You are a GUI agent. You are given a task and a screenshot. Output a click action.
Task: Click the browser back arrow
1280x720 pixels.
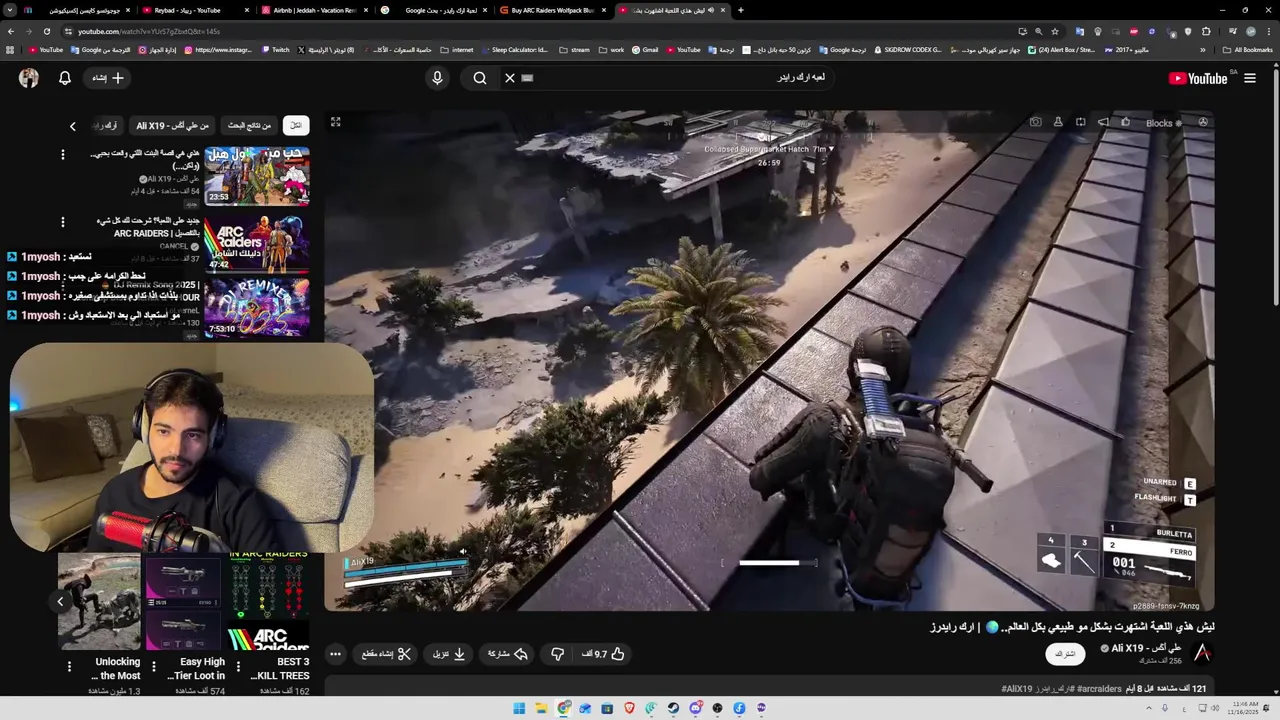pos(10,31)
